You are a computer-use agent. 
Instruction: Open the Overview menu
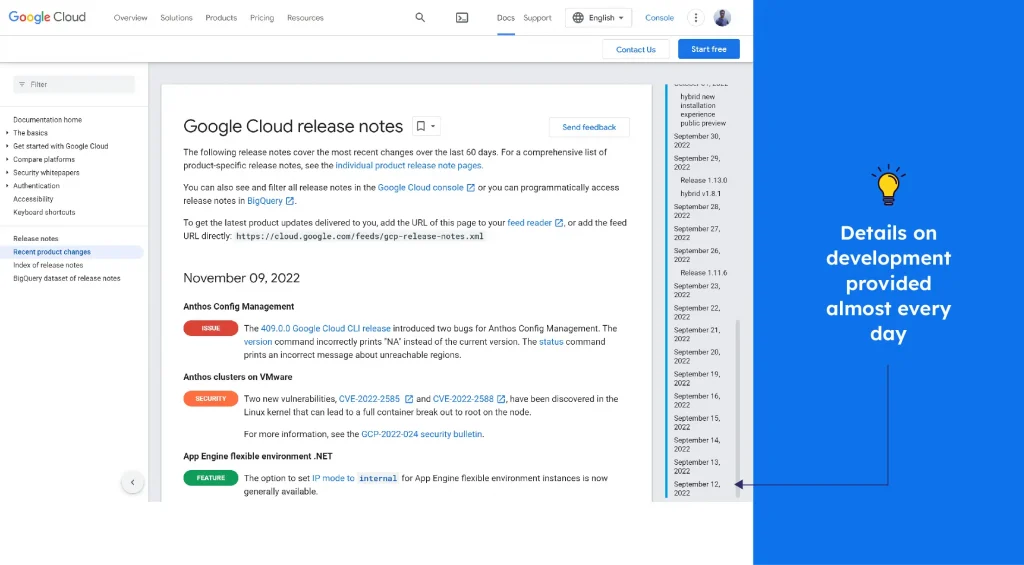[x=131, y=18]
